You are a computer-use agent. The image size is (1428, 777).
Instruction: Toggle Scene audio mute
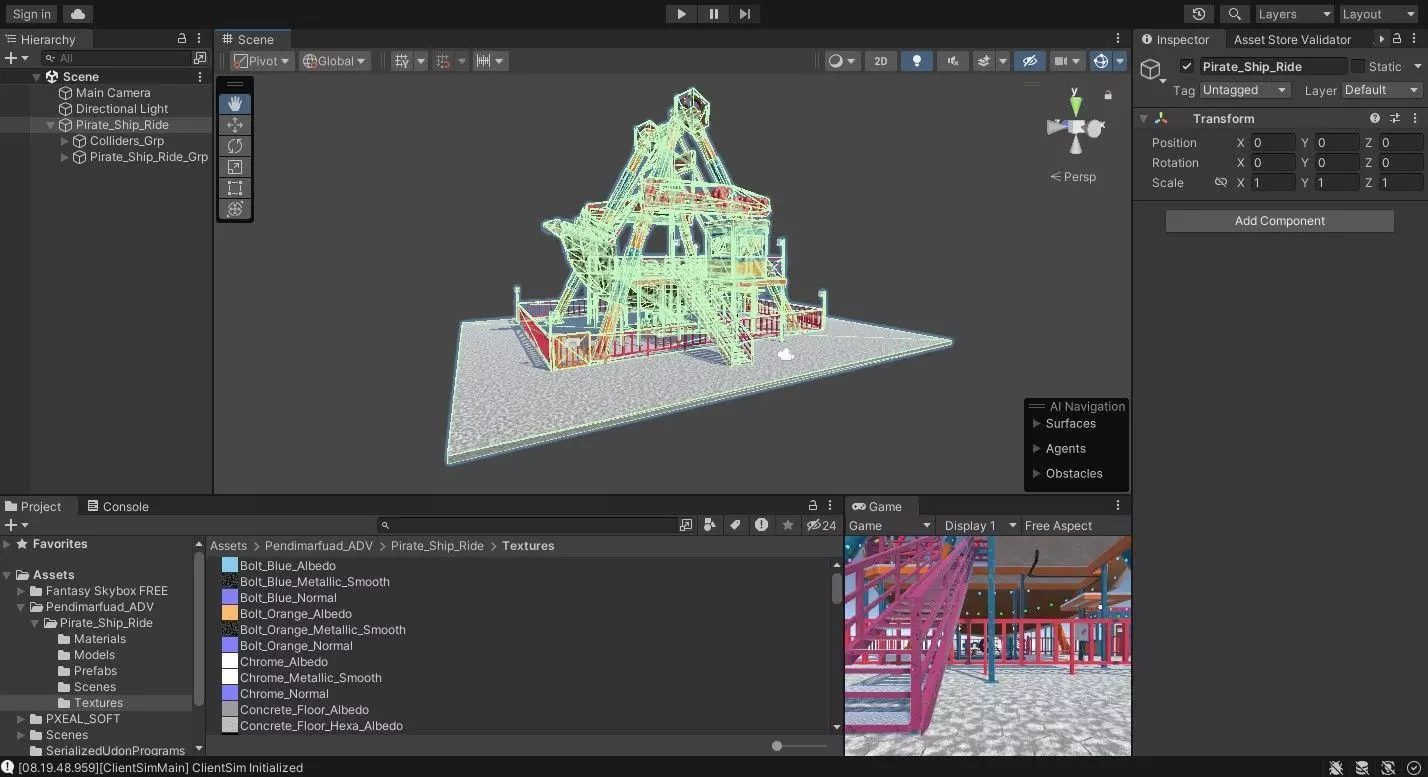coord(953,61)
